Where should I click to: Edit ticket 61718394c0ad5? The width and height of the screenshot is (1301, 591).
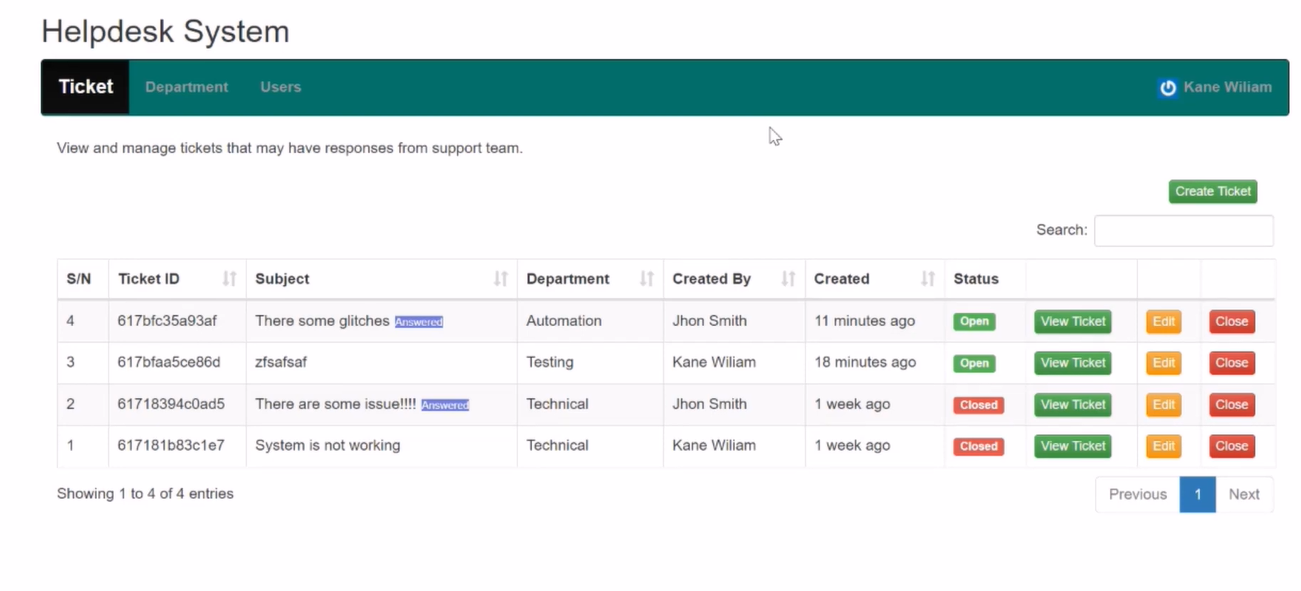[x=1163, y=405]
